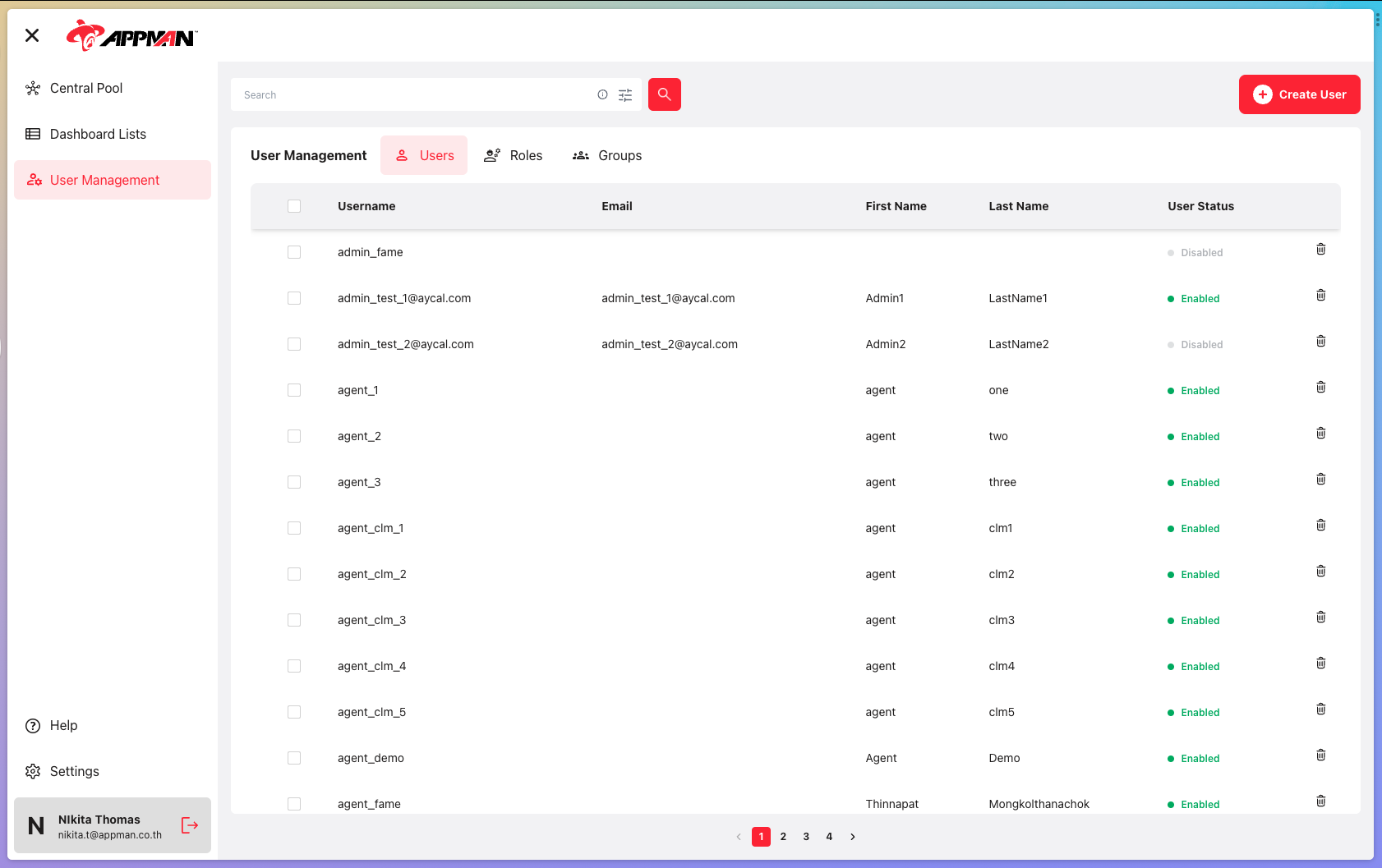1382x868 pixels.
Task: Close the sidebar with the X icon
Action: [x=32, y=35]
